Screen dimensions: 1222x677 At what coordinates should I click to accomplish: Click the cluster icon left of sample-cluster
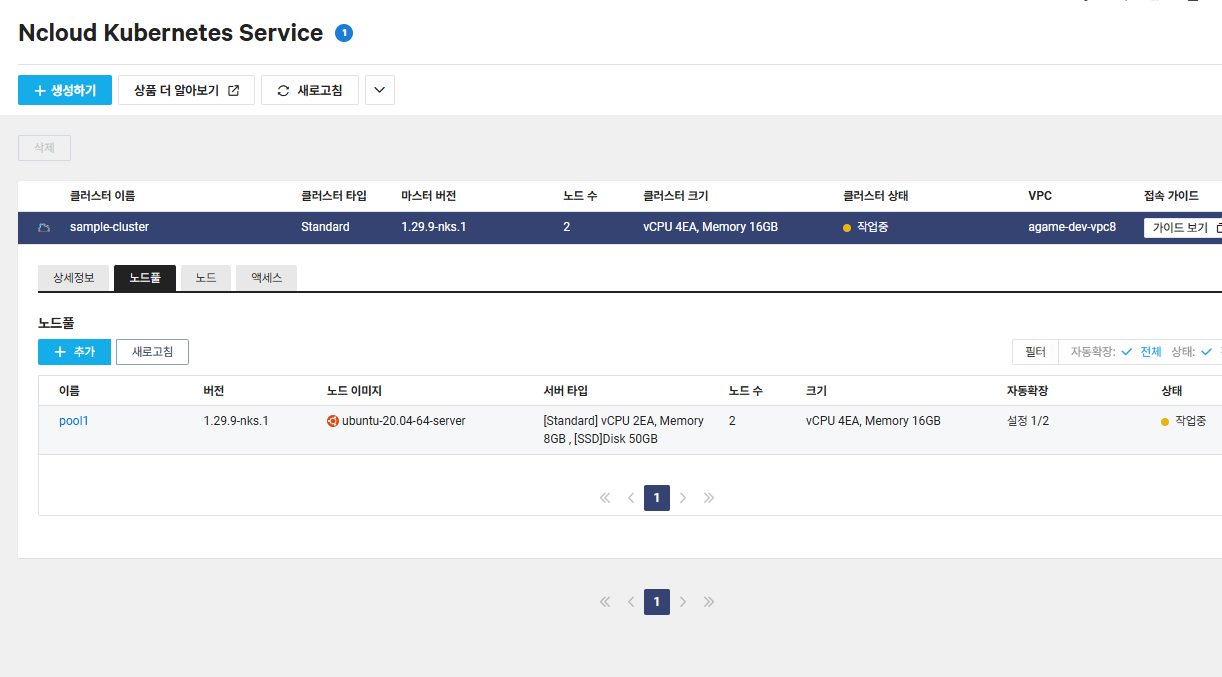click(x=44, y=228)
